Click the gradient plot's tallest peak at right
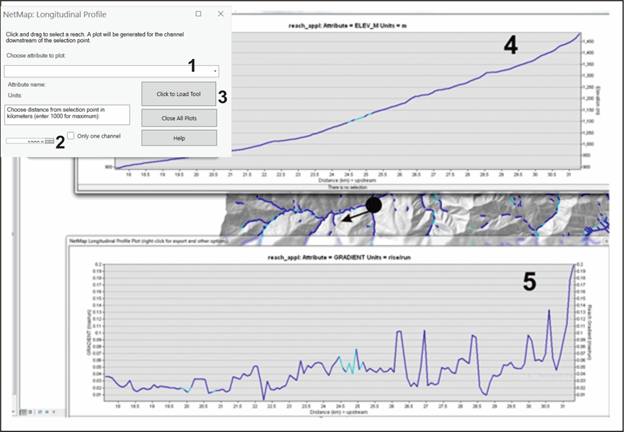This screenshot has width=624, height=432. coord(573,268)
